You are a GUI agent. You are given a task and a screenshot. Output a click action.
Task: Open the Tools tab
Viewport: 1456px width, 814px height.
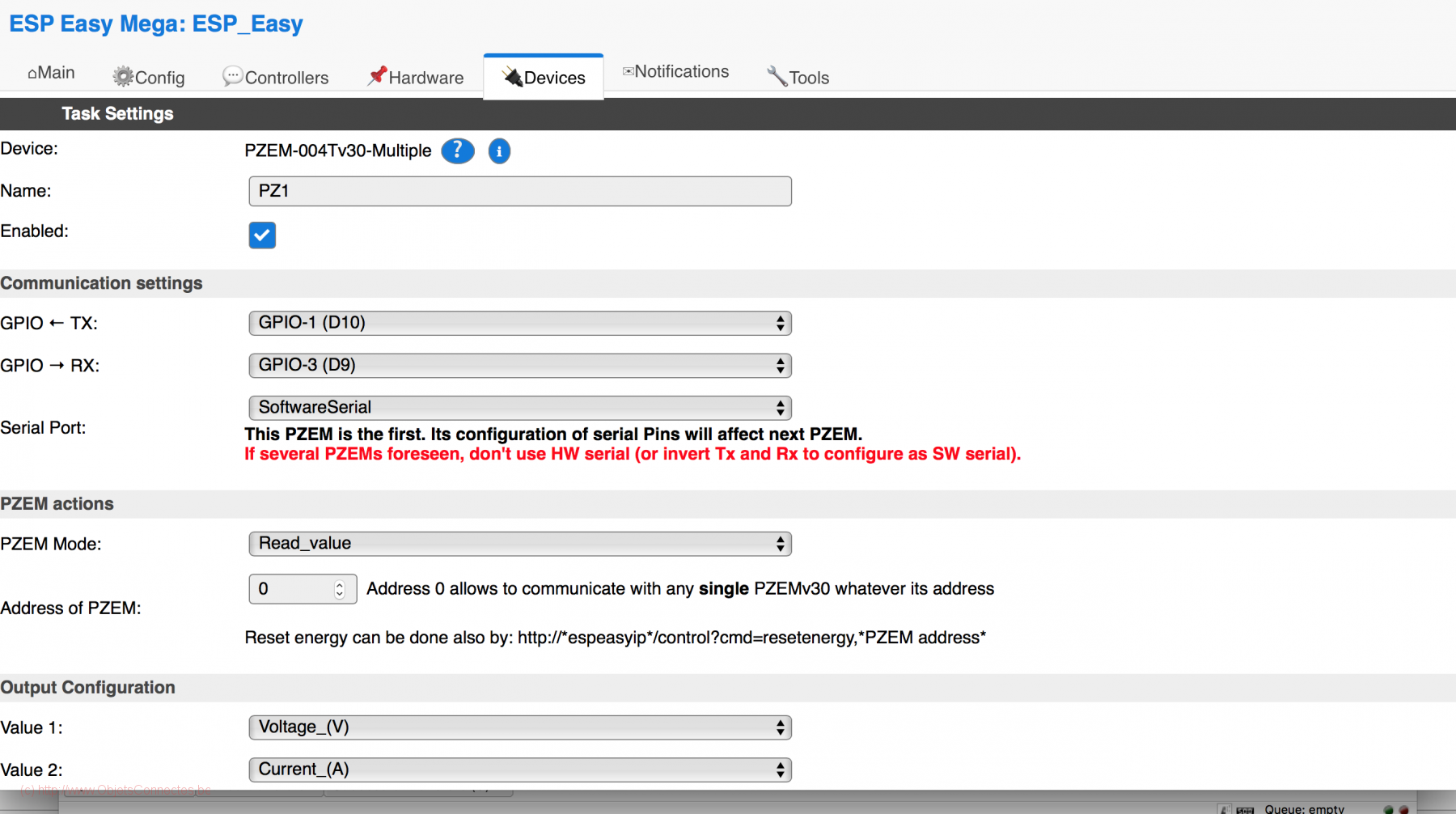[x=798, y=77]
